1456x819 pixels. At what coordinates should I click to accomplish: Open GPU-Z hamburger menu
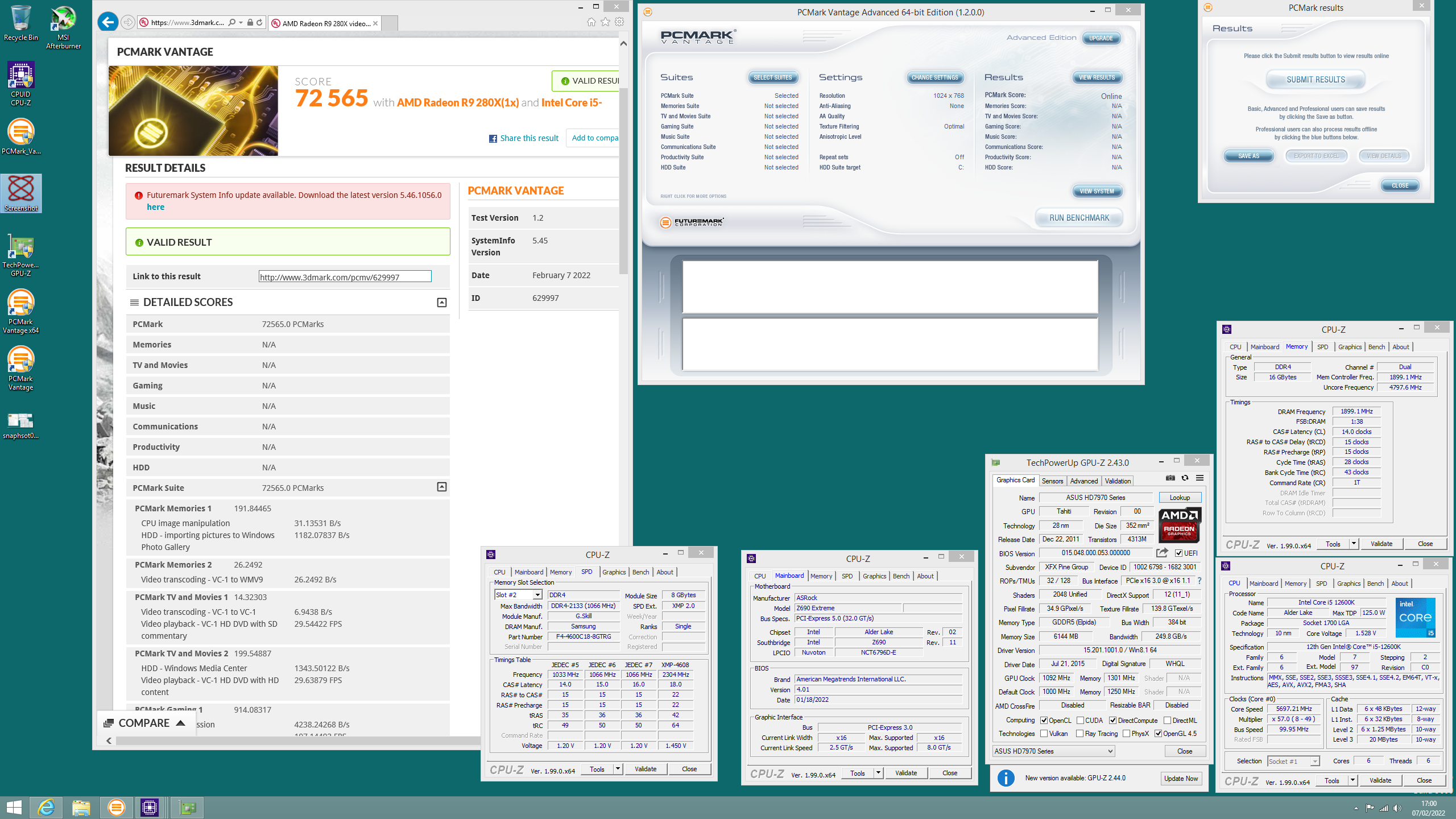coord(1199,478)
